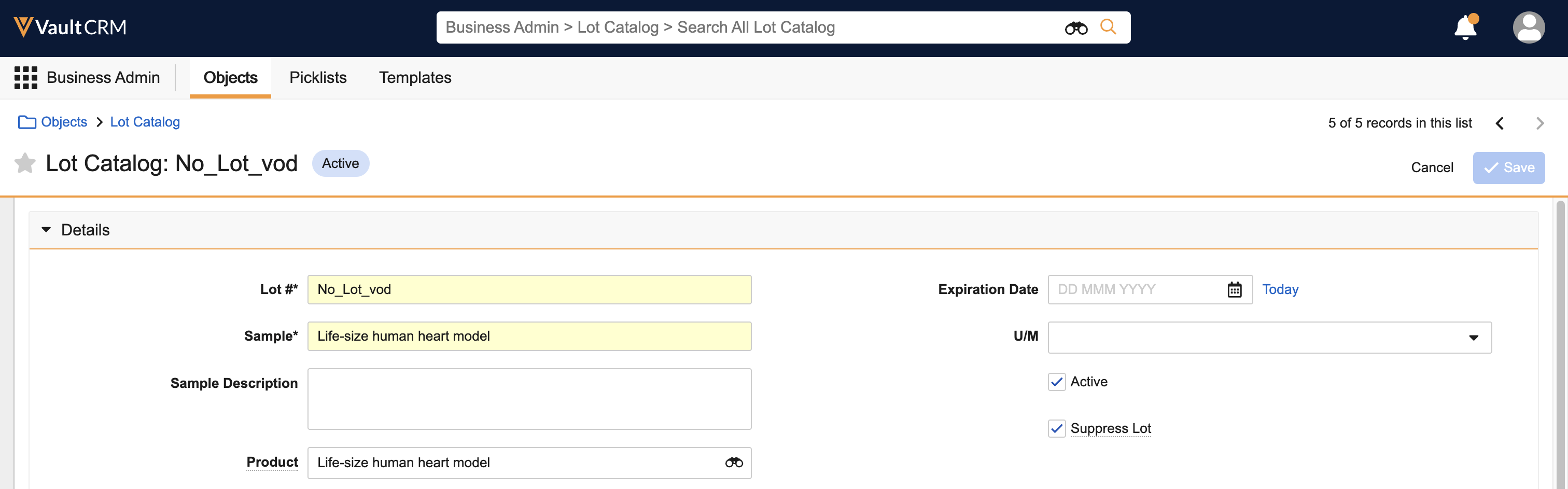Open advanced search binoculars in search bar
Screen dimensions: 1568x489
coord(1075,28)
